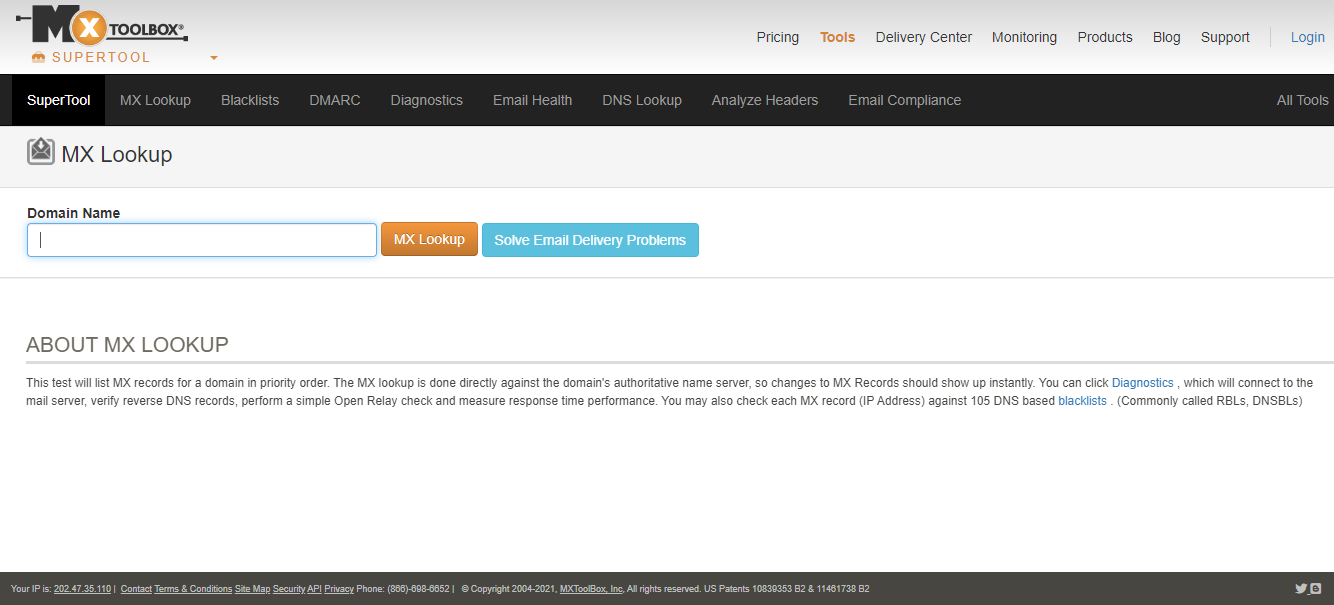Click the IP address link in footer

tap(82, 589)
